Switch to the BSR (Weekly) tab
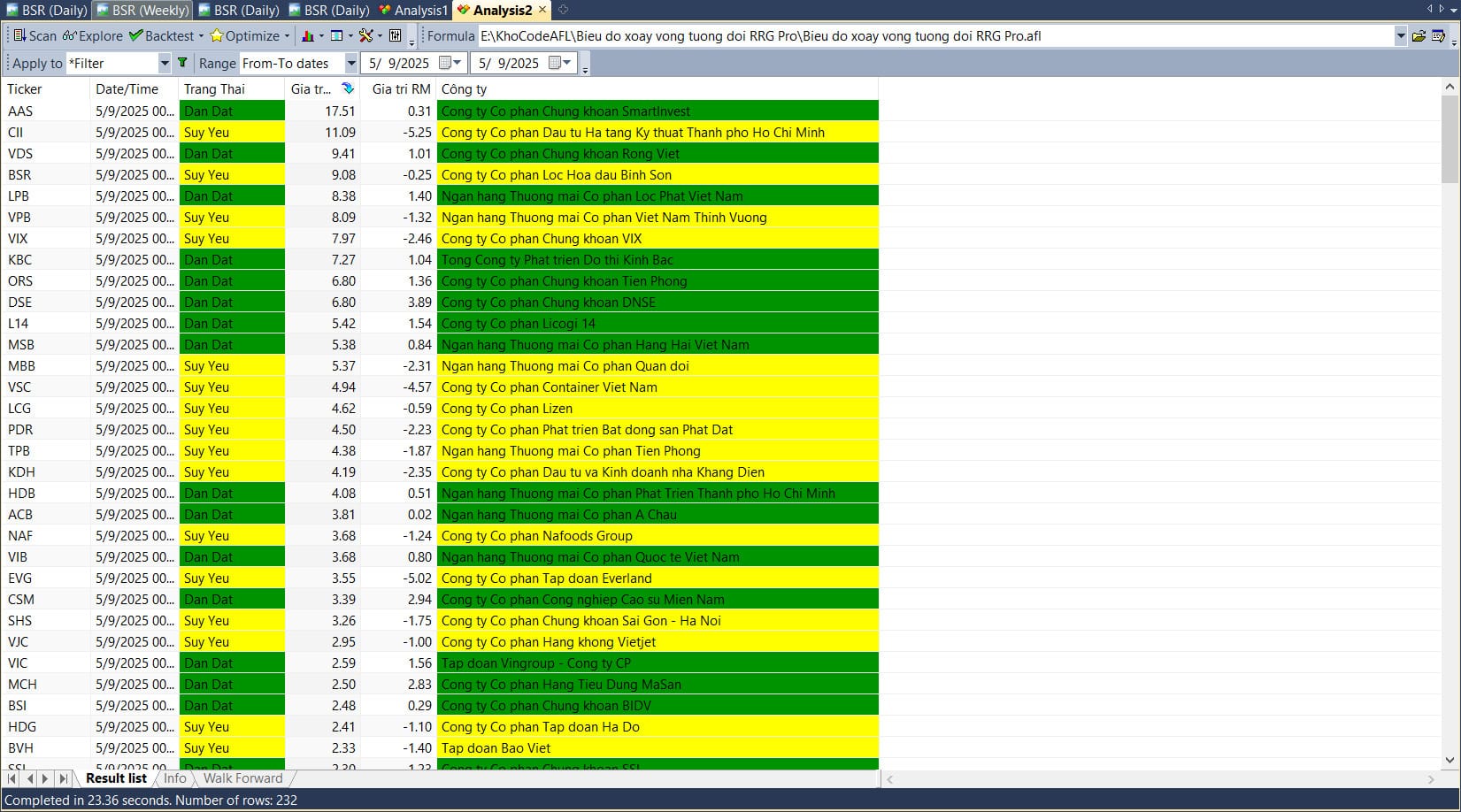 coord(142,10)
